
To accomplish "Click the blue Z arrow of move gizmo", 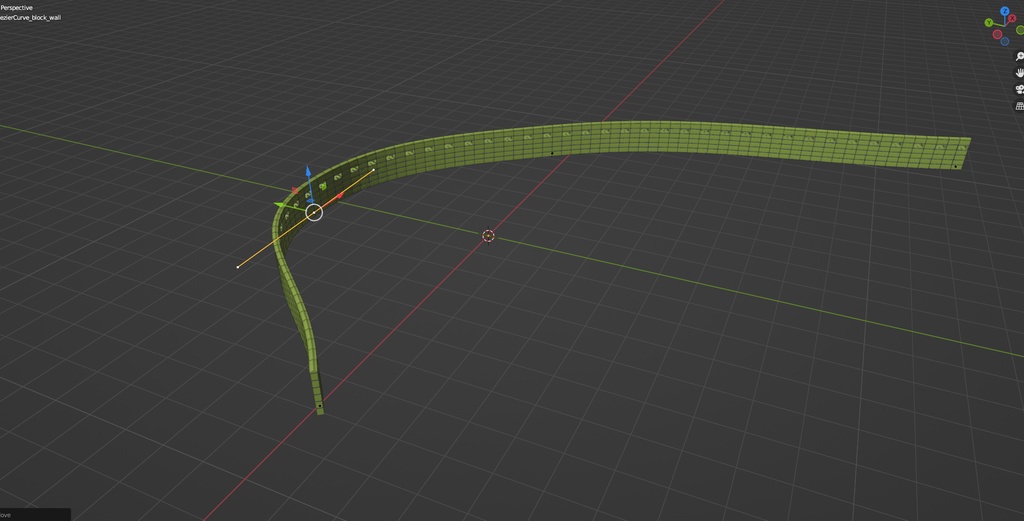I will pos(308,173).
